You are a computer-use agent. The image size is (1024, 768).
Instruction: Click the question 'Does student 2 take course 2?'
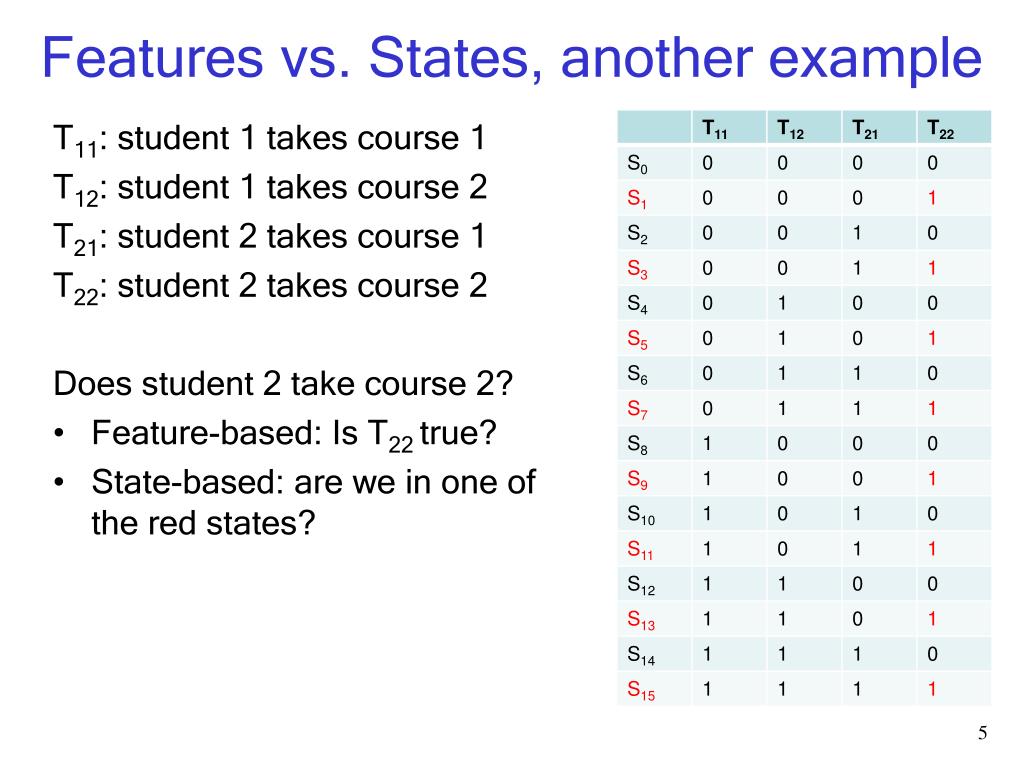click(283, 383)
